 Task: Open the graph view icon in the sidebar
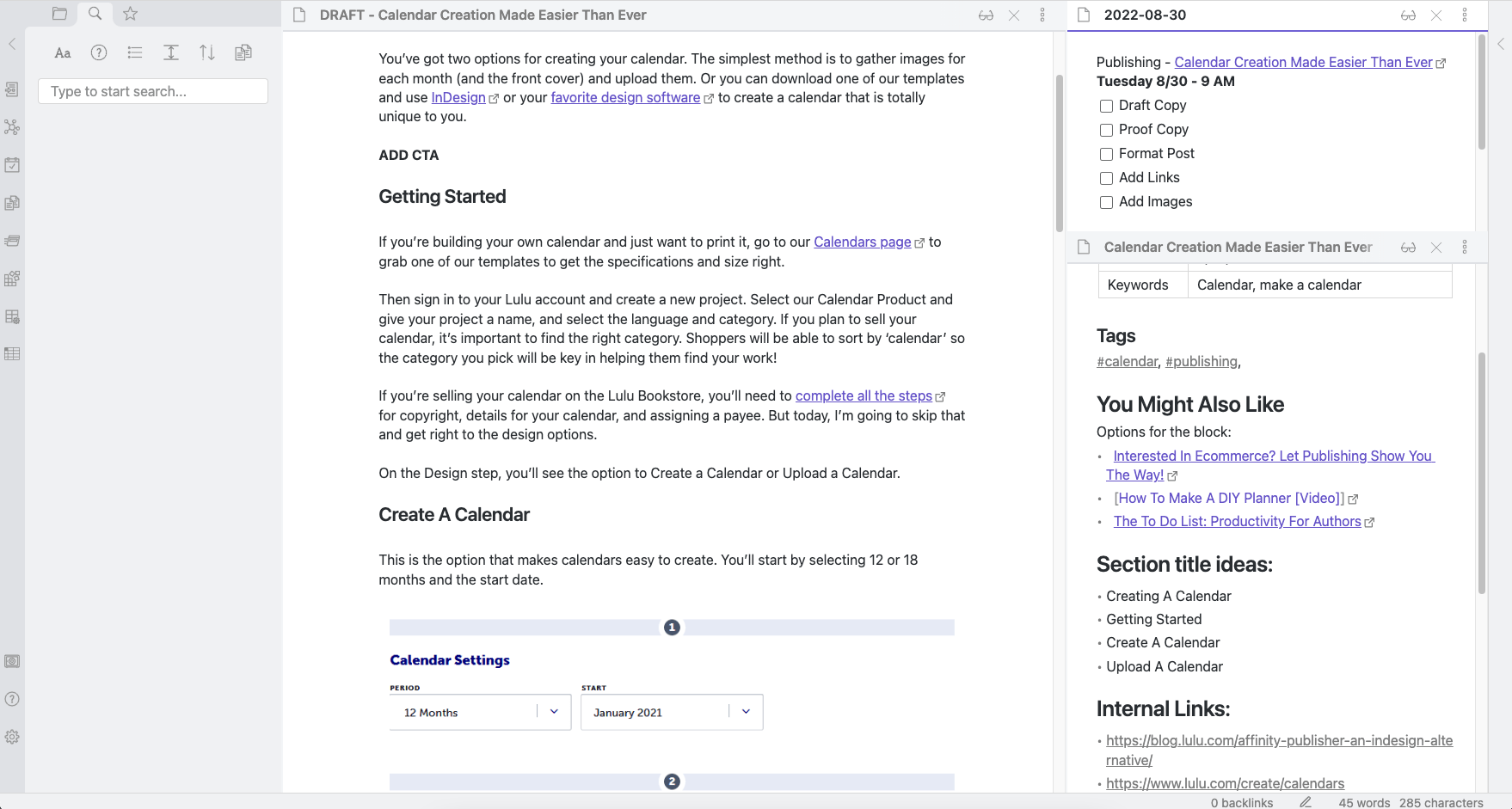12,127
